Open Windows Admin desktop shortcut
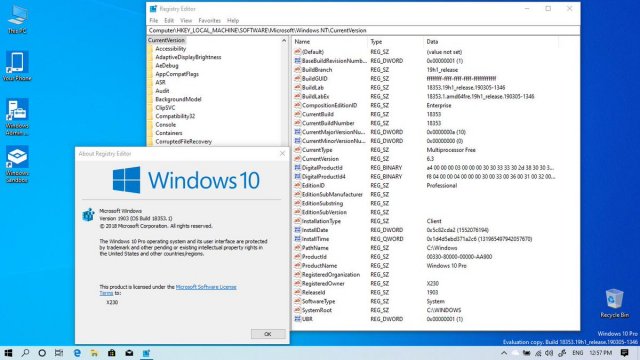 click(x=17, y=117)
